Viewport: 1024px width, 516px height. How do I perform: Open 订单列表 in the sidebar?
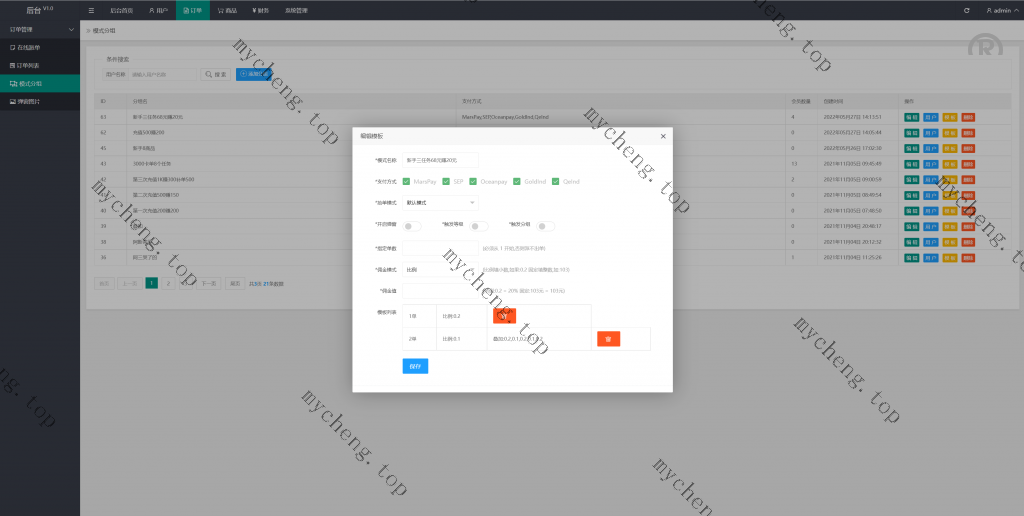[x=29, y=65]
